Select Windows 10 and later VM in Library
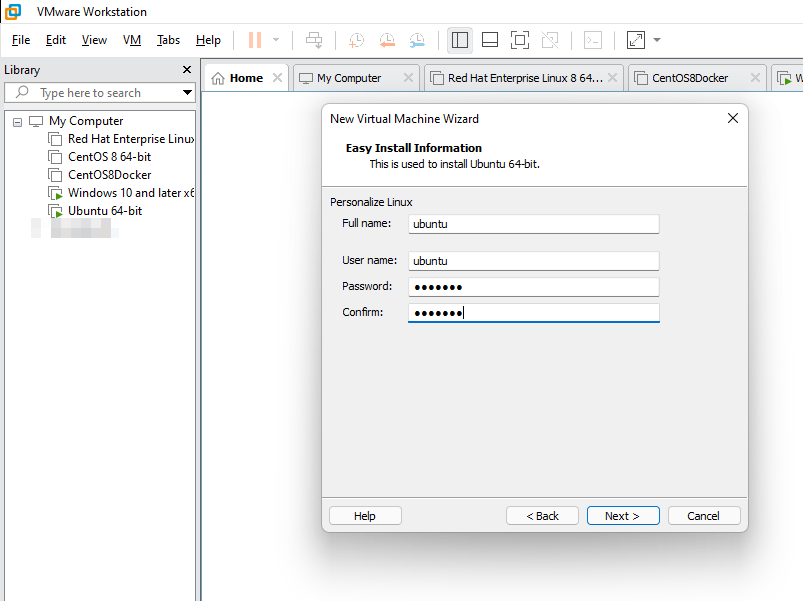 (x=131, y=193)
